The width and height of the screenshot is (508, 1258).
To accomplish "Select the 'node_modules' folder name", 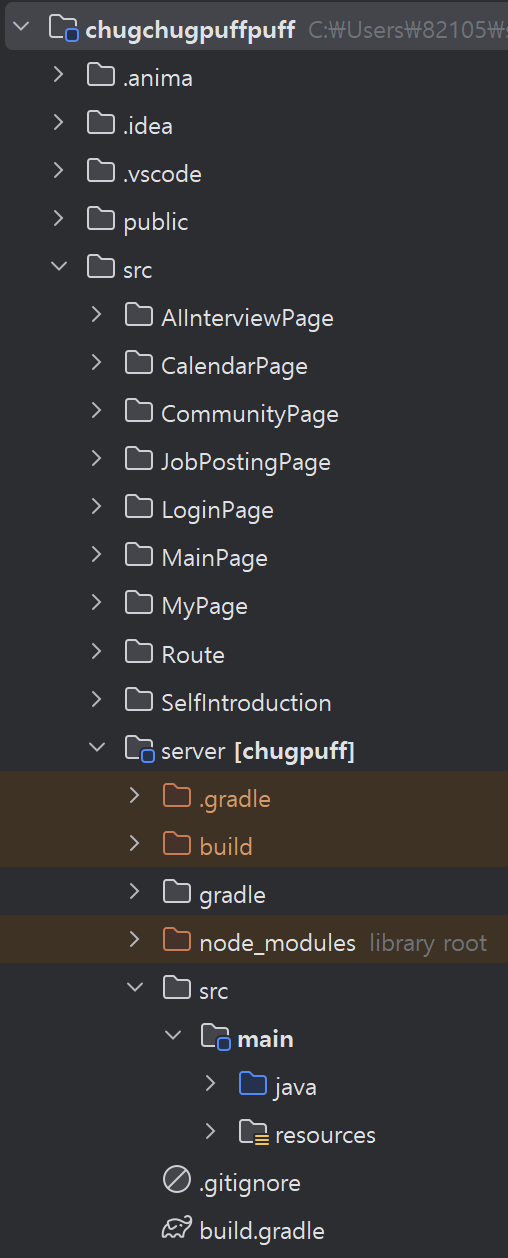I will click(x=278, y=943).
